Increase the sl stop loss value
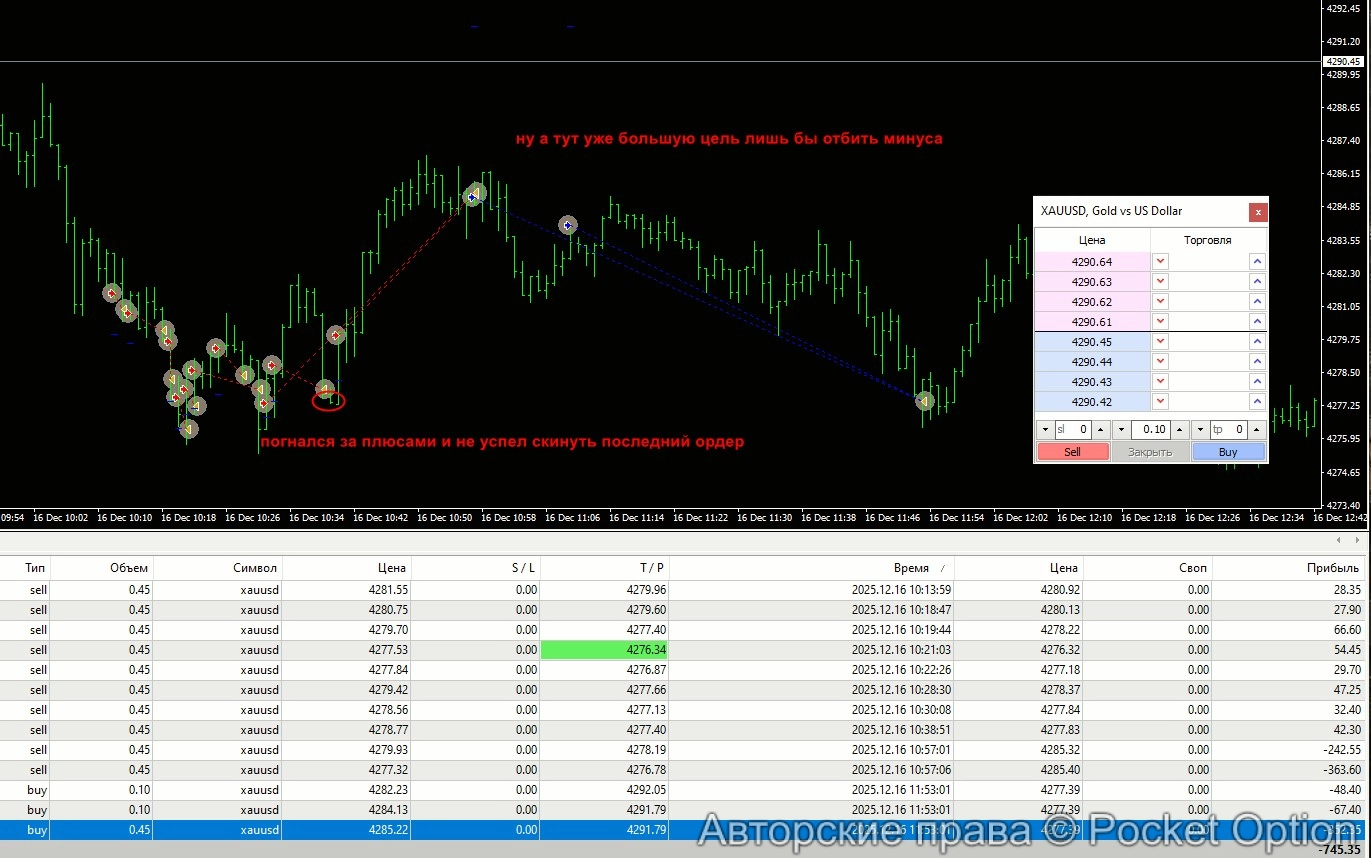 click(1100, 430)
